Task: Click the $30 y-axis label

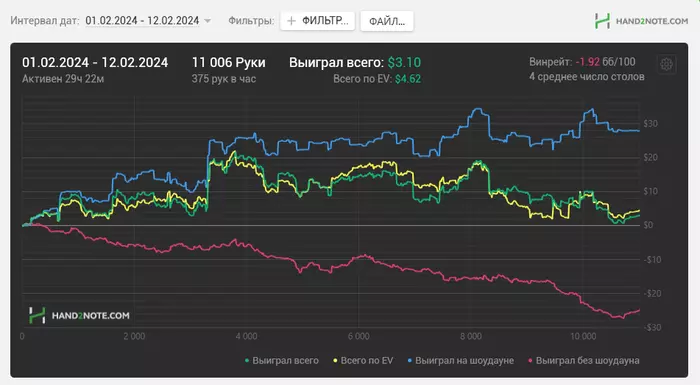Action: click(650, 124)
